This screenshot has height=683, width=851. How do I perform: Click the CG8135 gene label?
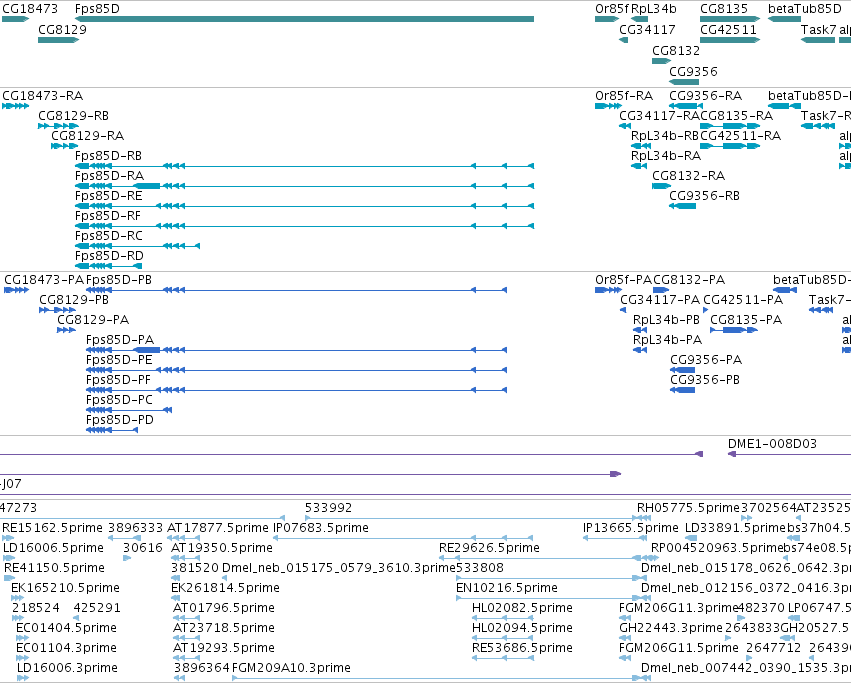point(724,9)
